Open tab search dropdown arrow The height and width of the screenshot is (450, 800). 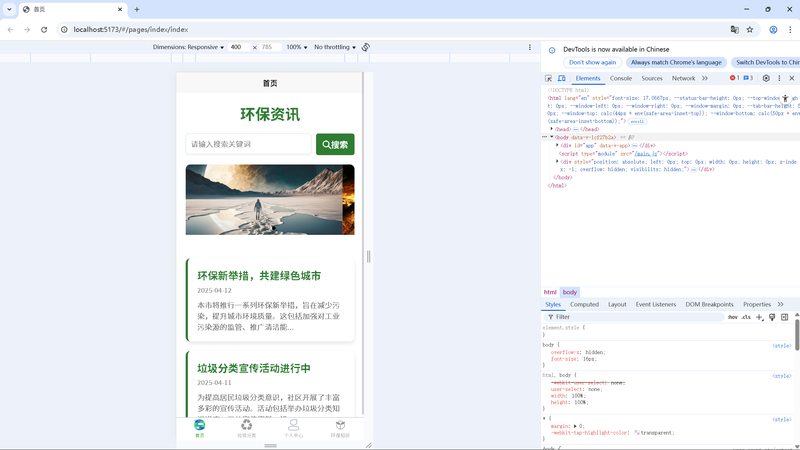tap(9, 9)
